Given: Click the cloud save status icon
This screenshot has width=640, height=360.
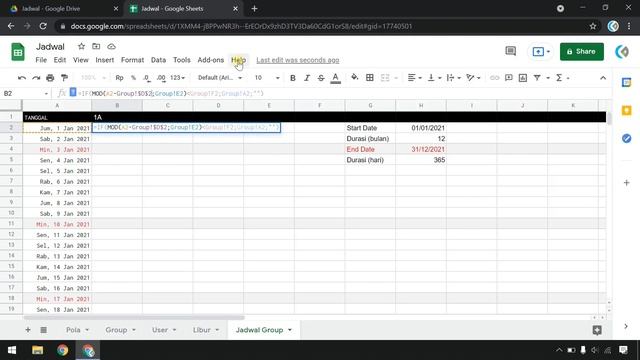Looking at the screenshot, I should (111, 47).
